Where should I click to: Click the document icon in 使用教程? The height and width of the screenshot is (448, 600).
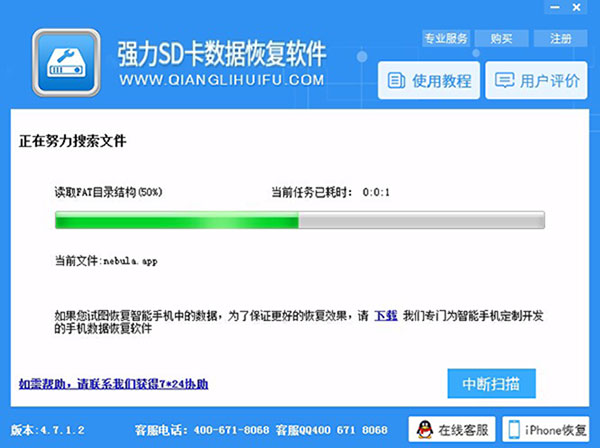[x=396, y=81]
